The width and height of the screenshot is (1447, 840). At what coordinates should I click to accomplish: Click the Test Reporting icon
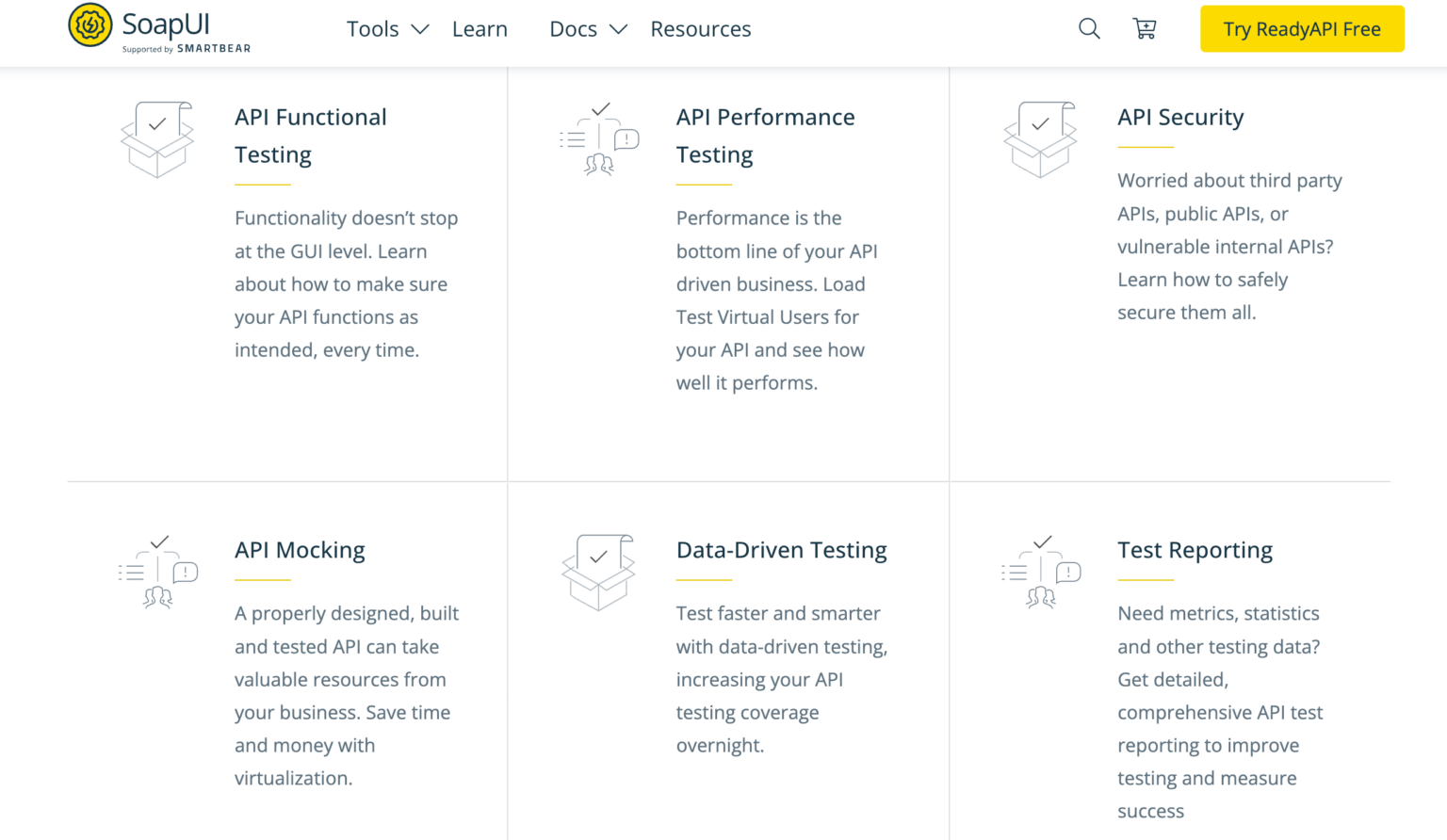pyautogui.click(x=1040, y=573)
